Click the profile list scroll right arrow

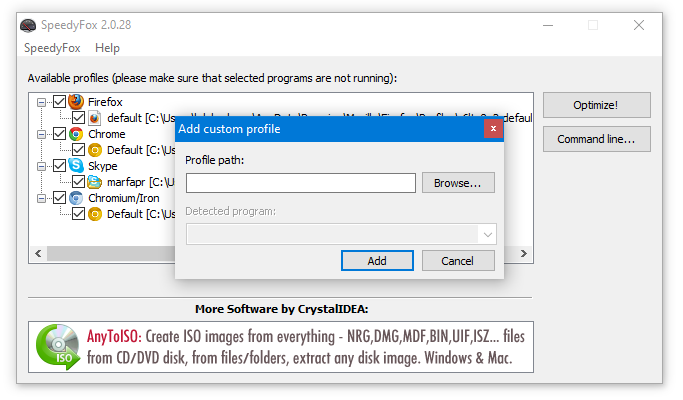coord(524,254)
